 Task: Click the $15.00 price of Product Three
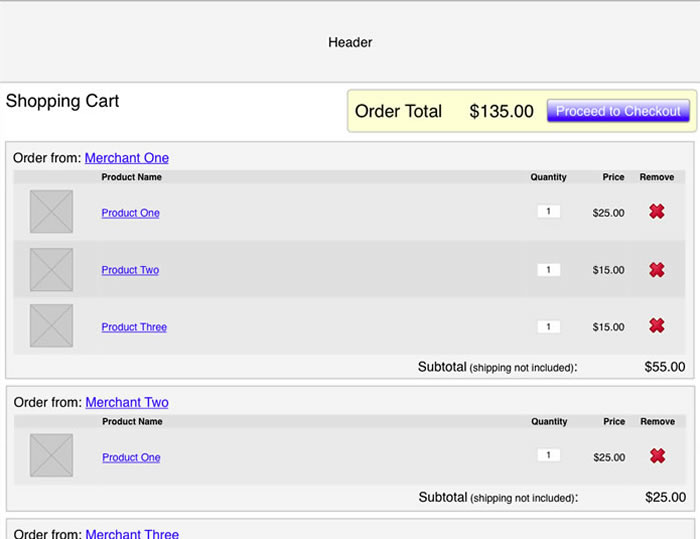pyautogui.click(x=608, y=327)
